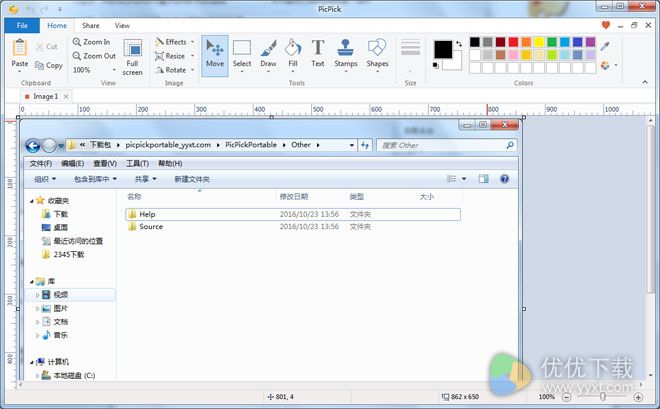This screenshot has width=660, height=409.
Task: Select the Image 1 document tab
Action: pyautogui.click(x=45, y=96)
